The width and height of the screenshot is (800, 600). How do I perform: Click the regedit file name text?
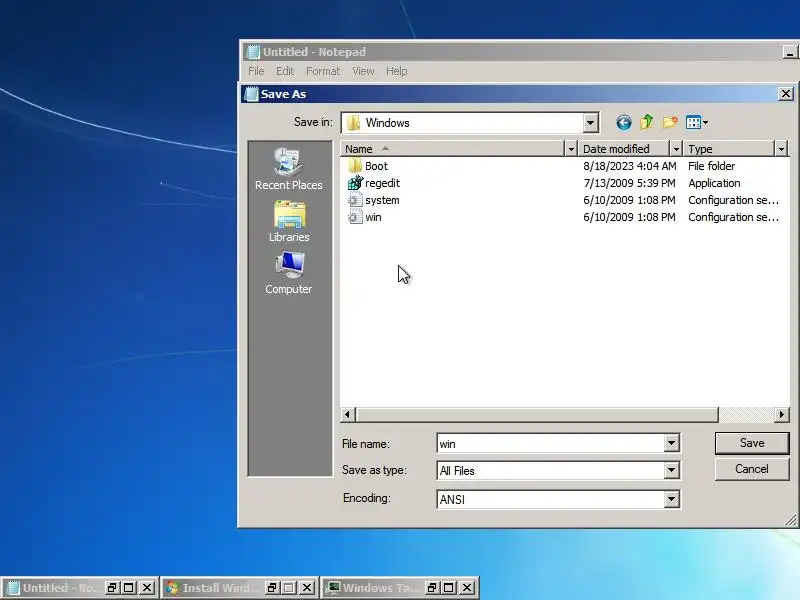[x=382, y=183]
